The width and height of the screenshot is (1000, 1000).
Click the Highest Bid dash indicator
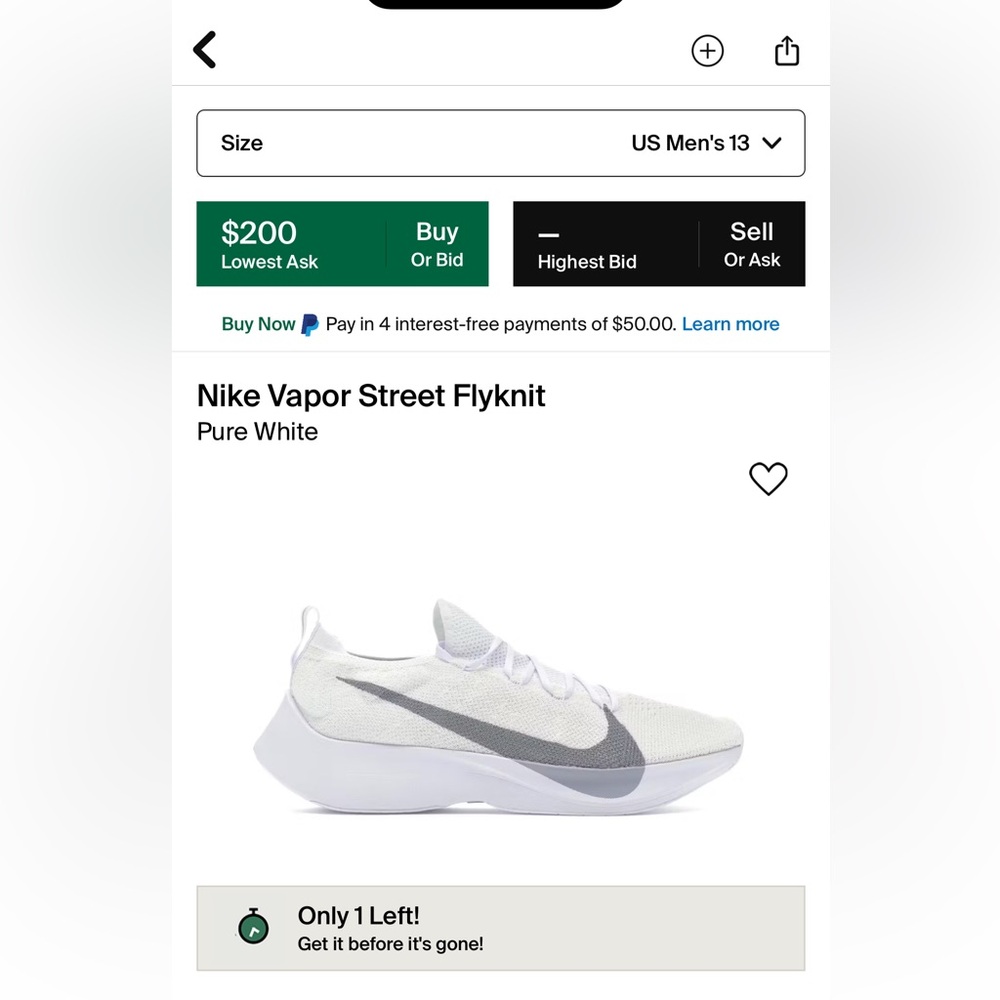click(x=586, y=243)
